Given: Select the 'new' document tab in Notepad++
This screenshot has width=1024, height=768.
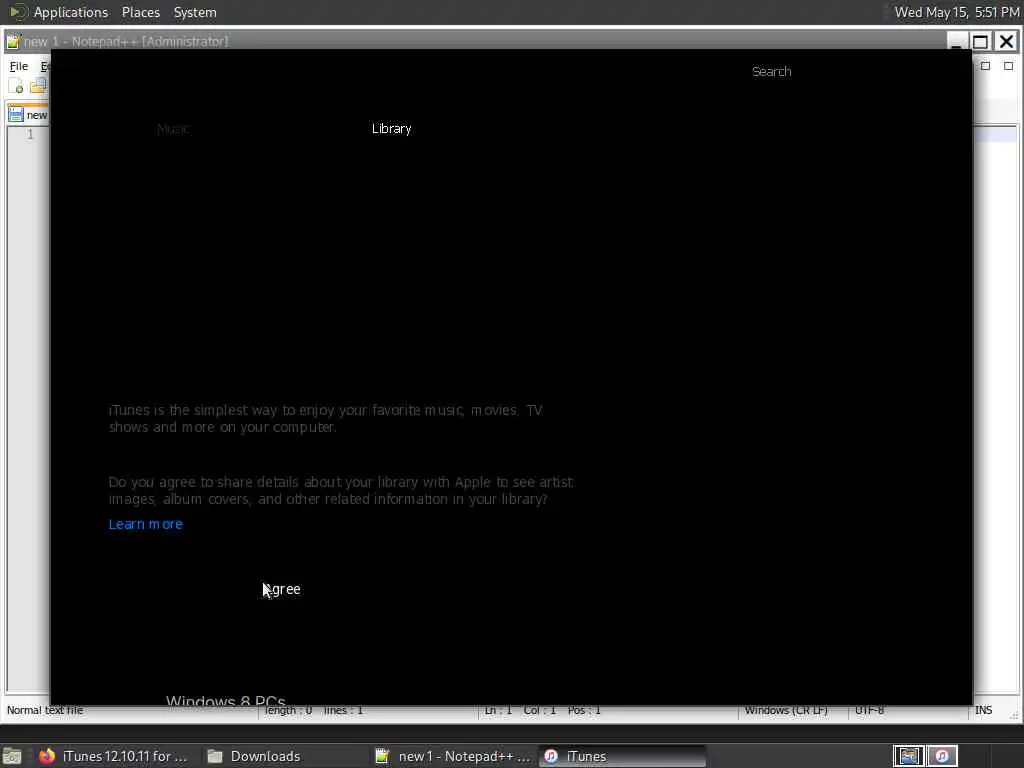Looking at the screenshot, I should (28, 115).
